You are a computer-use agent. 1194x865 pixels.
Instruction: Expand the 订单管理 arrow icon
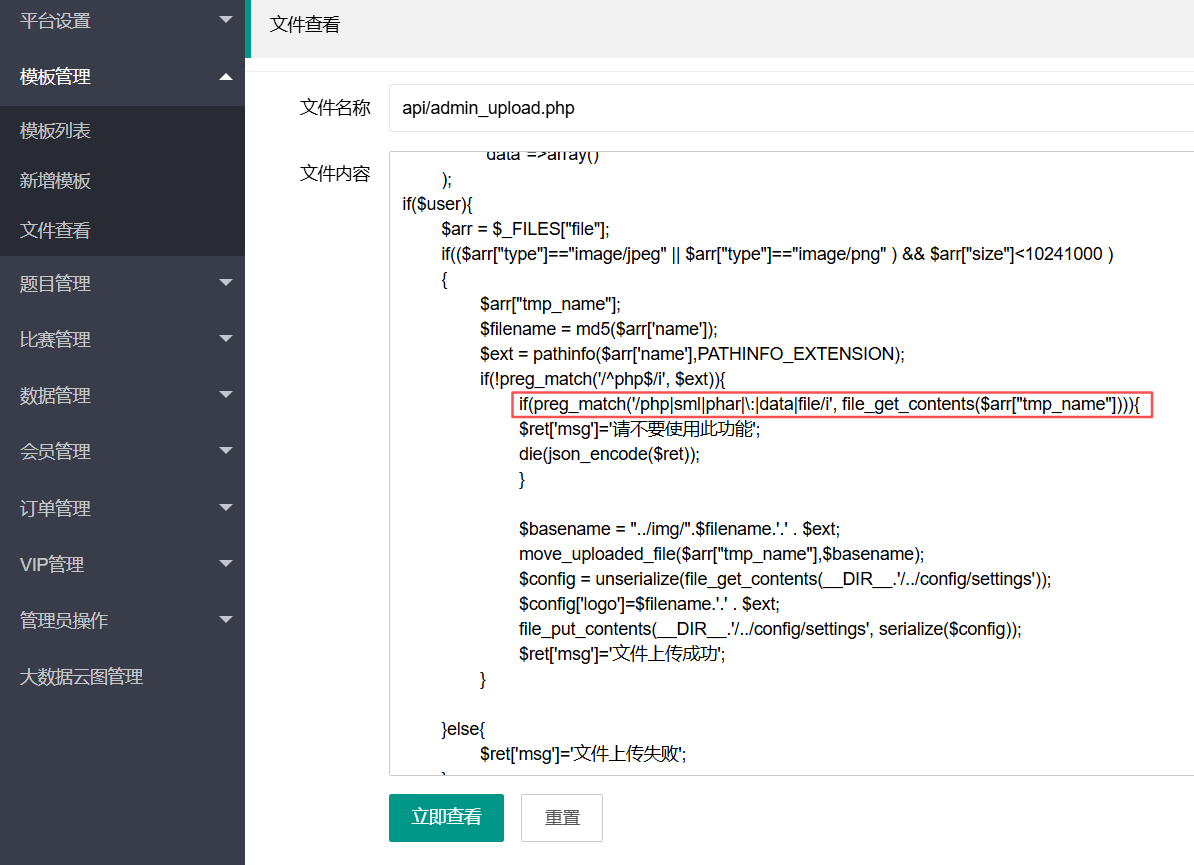click(225, 508)
